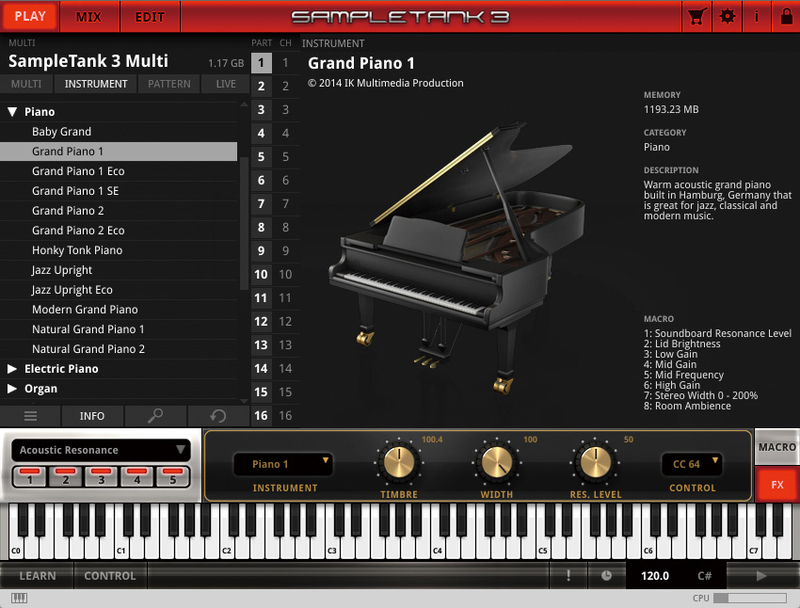Screen dimensions: 800x608
Task: Open the INSTRUMENT browser tab
Action: point(95,84)
